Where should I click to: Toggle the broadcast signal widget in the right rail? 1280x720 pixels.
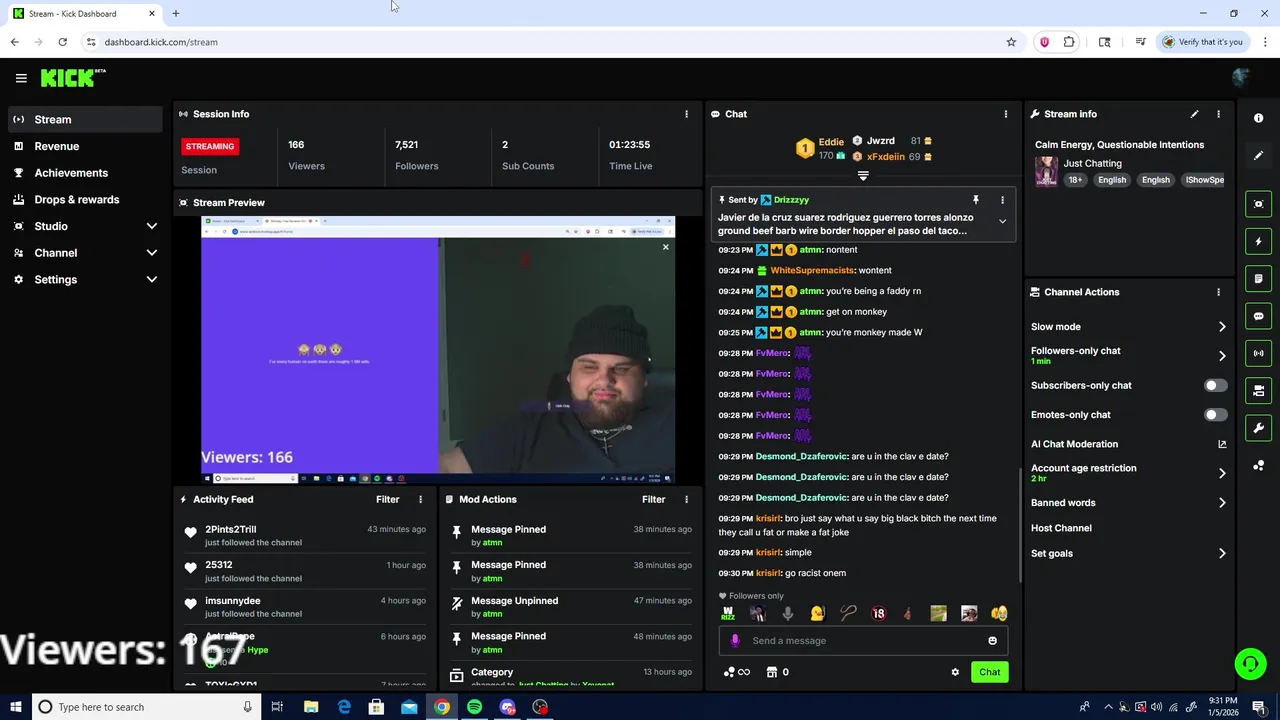click(x=1258, y=353)
